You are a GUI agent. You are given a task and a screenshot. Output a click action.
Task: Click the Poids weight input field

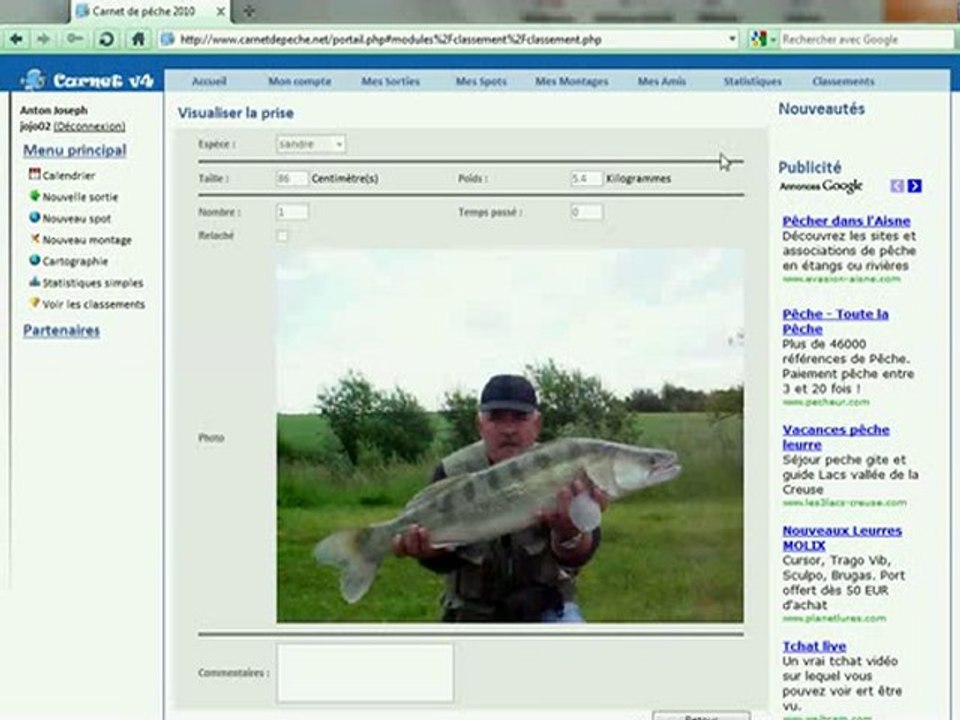[x=587, y=178]
